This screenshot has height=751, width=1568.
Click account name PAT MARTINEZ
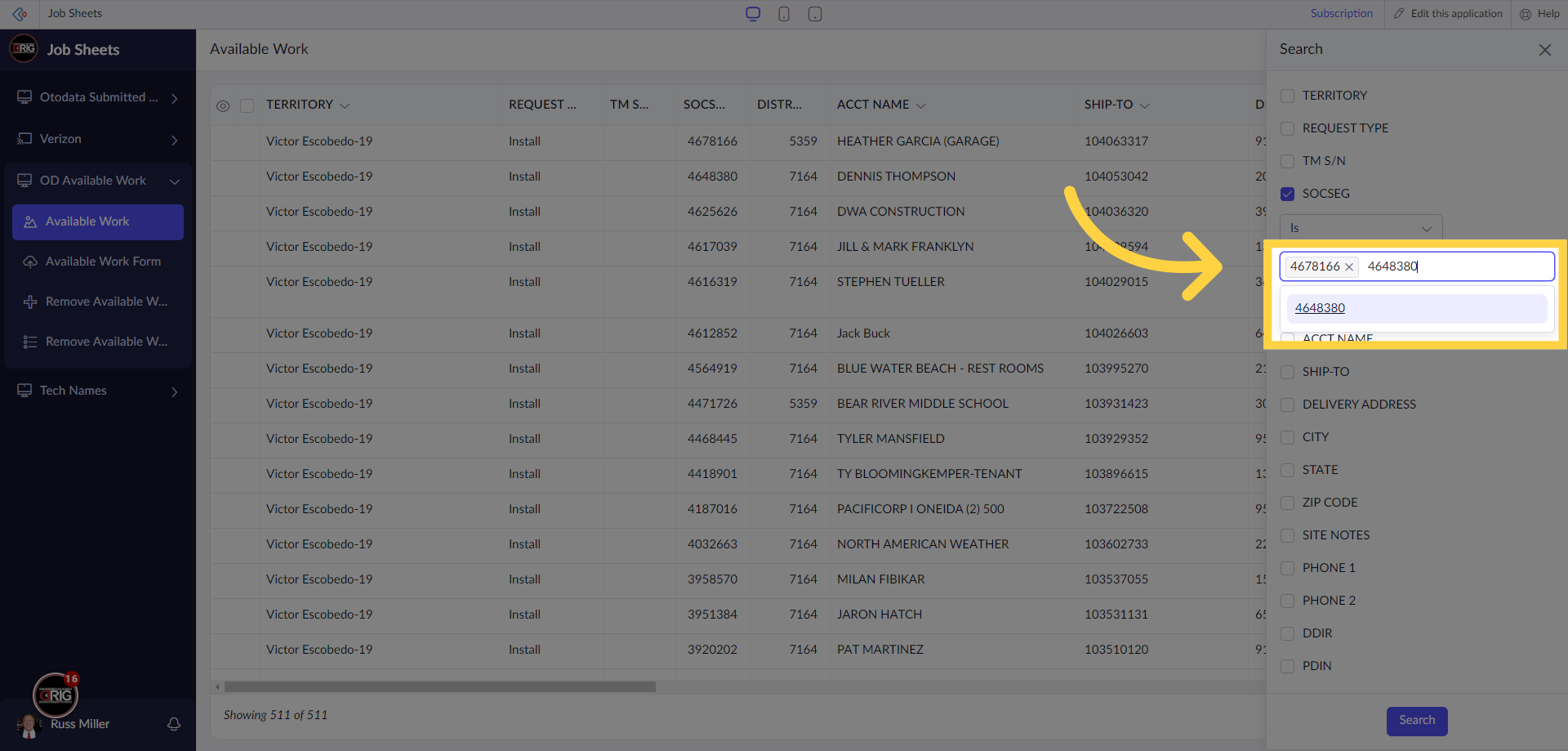point(880,650)
